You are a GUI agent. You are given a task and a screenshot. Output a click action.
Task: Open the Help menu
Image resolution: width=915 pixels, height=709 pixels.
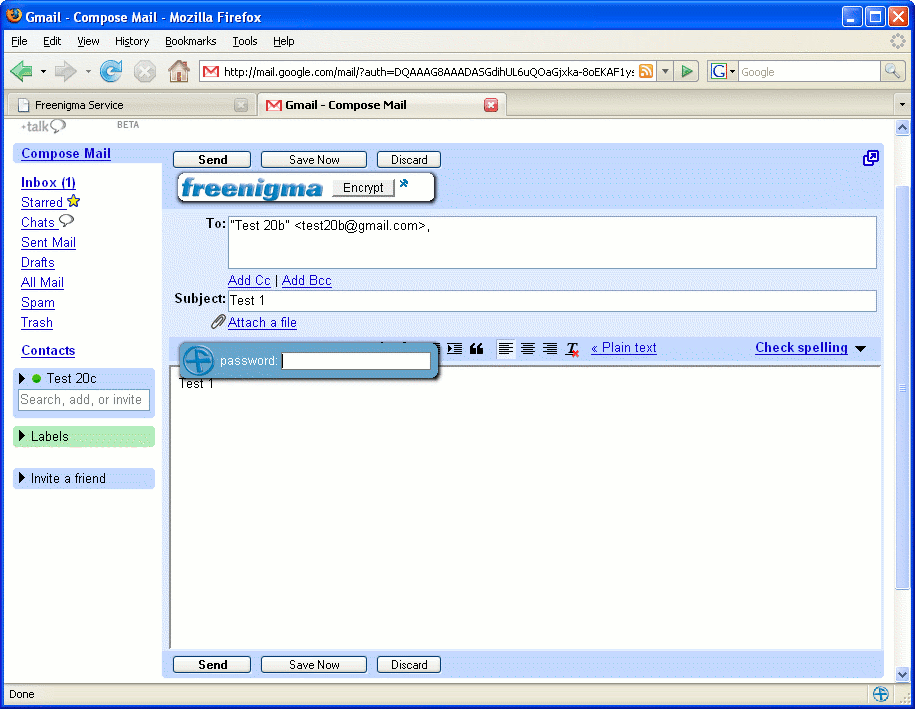click(x=284, y=41)
